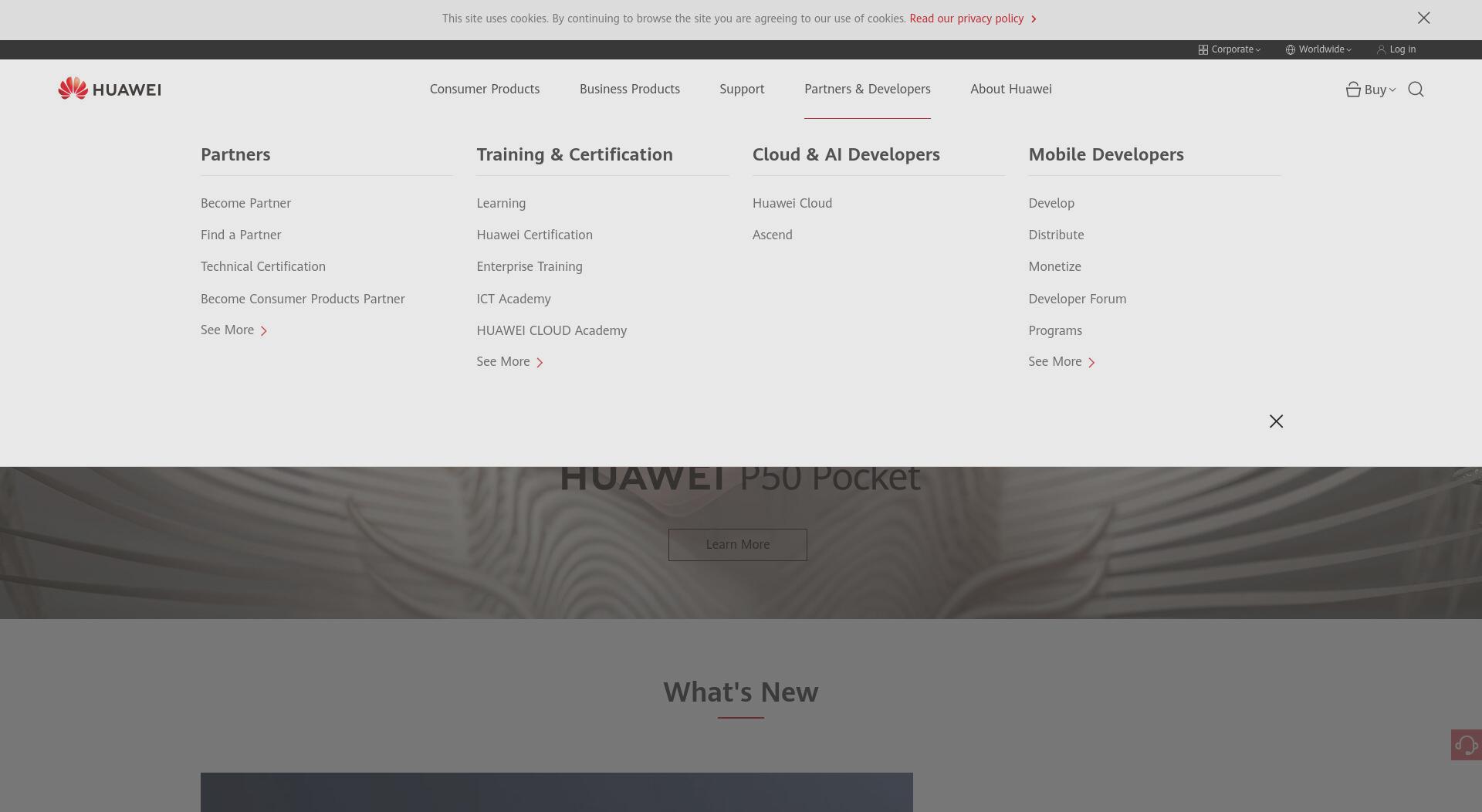Click See More under Mobile Developers
The height and width of the screenshot is (812, 1482).
click(1062, 361)
